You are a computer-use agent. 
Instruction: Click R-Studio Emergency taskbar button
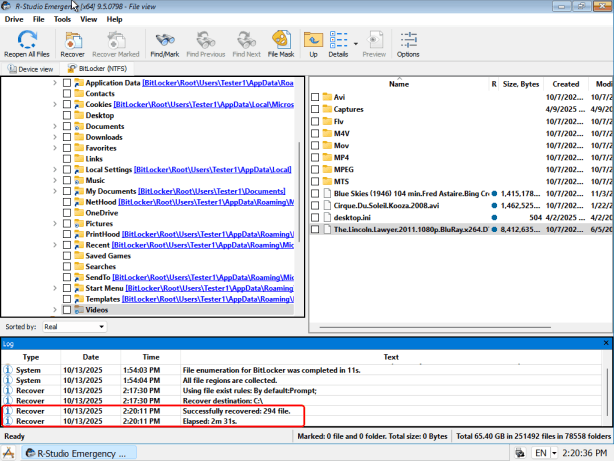pos(80,452)
